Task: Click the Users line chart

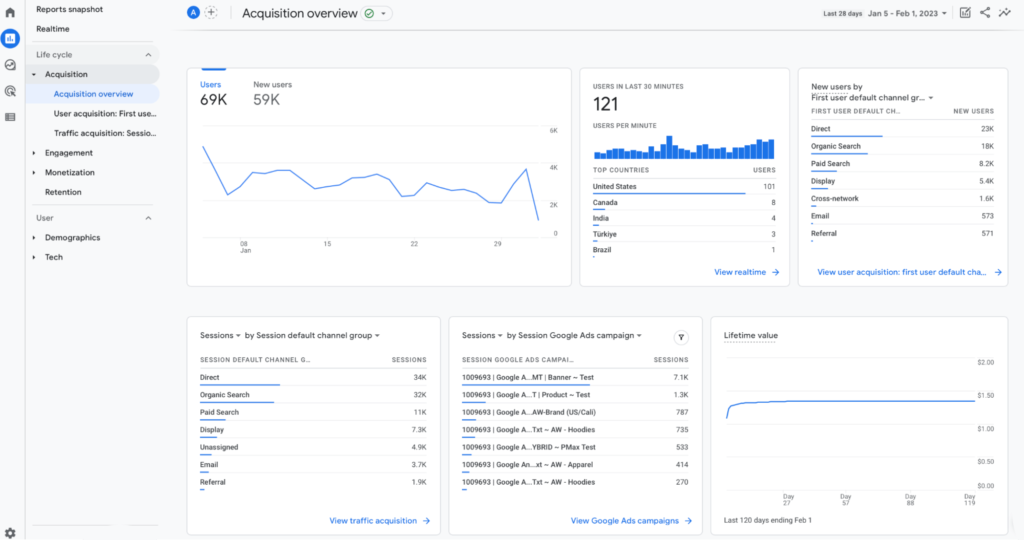Action: (371, 182)
